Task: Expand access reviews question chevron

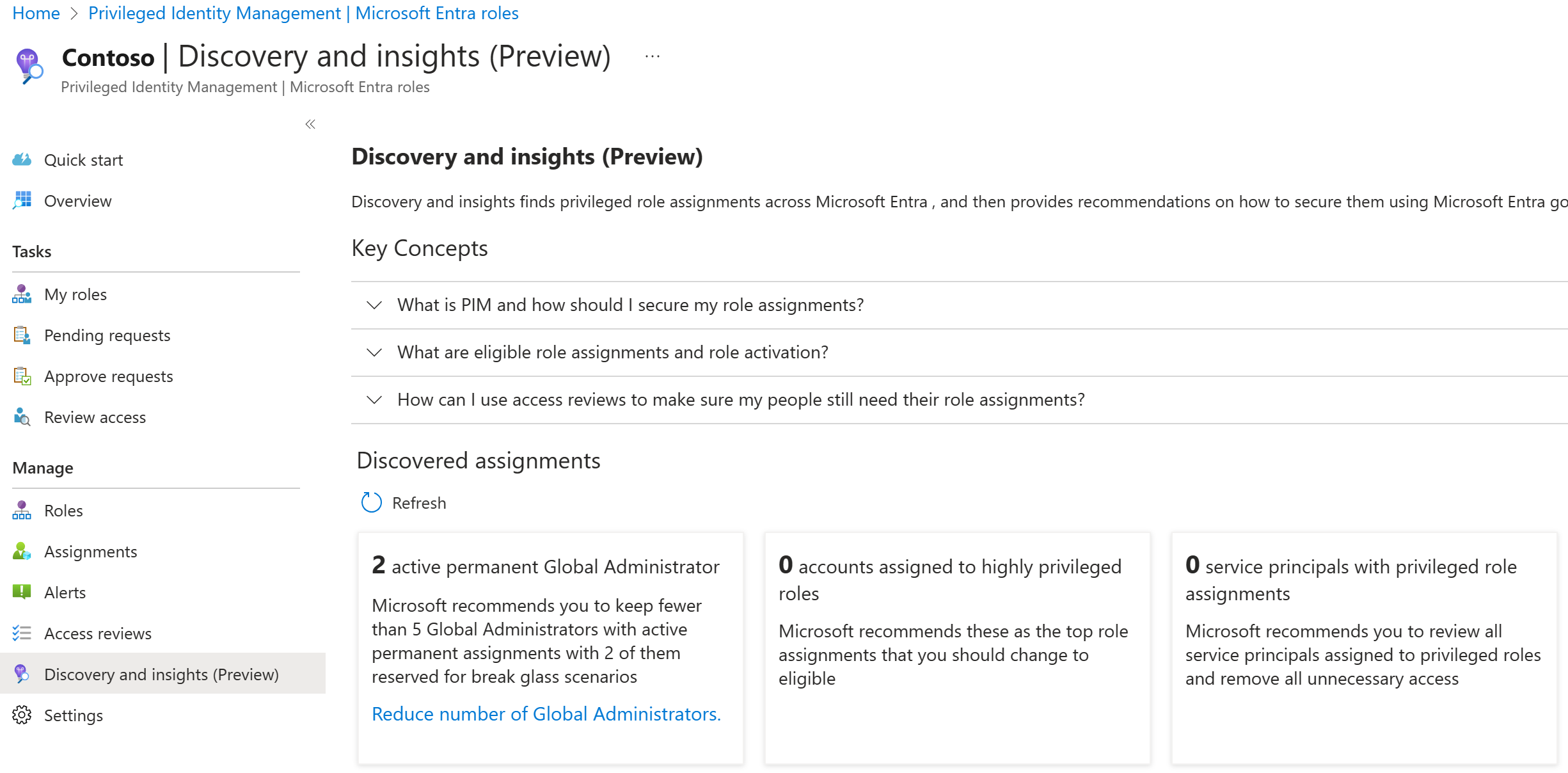Action: (374, 400)
